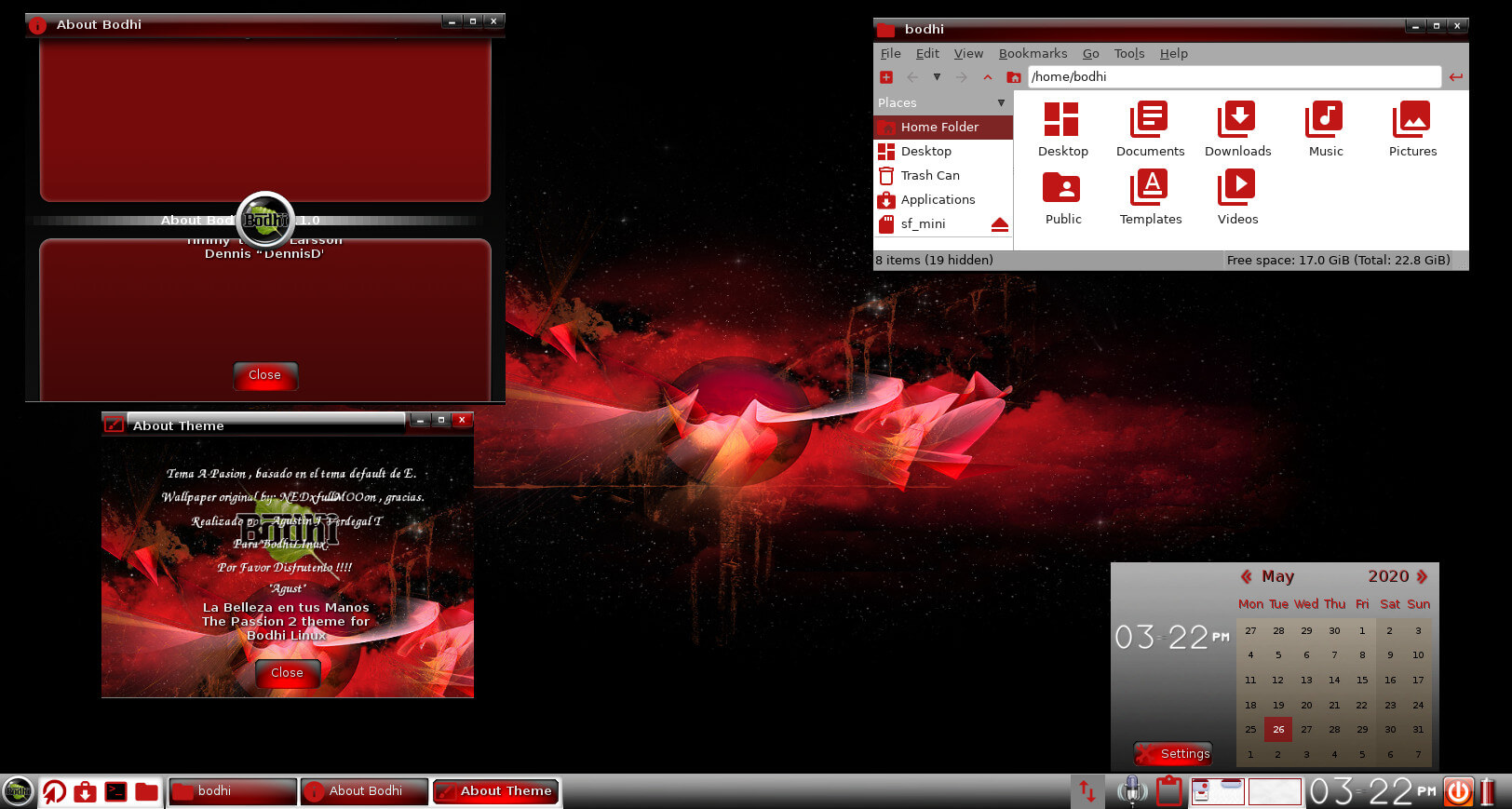Expand the Places side pane dropdown
The image size is (1512, 809).
tap(1001, 102)
